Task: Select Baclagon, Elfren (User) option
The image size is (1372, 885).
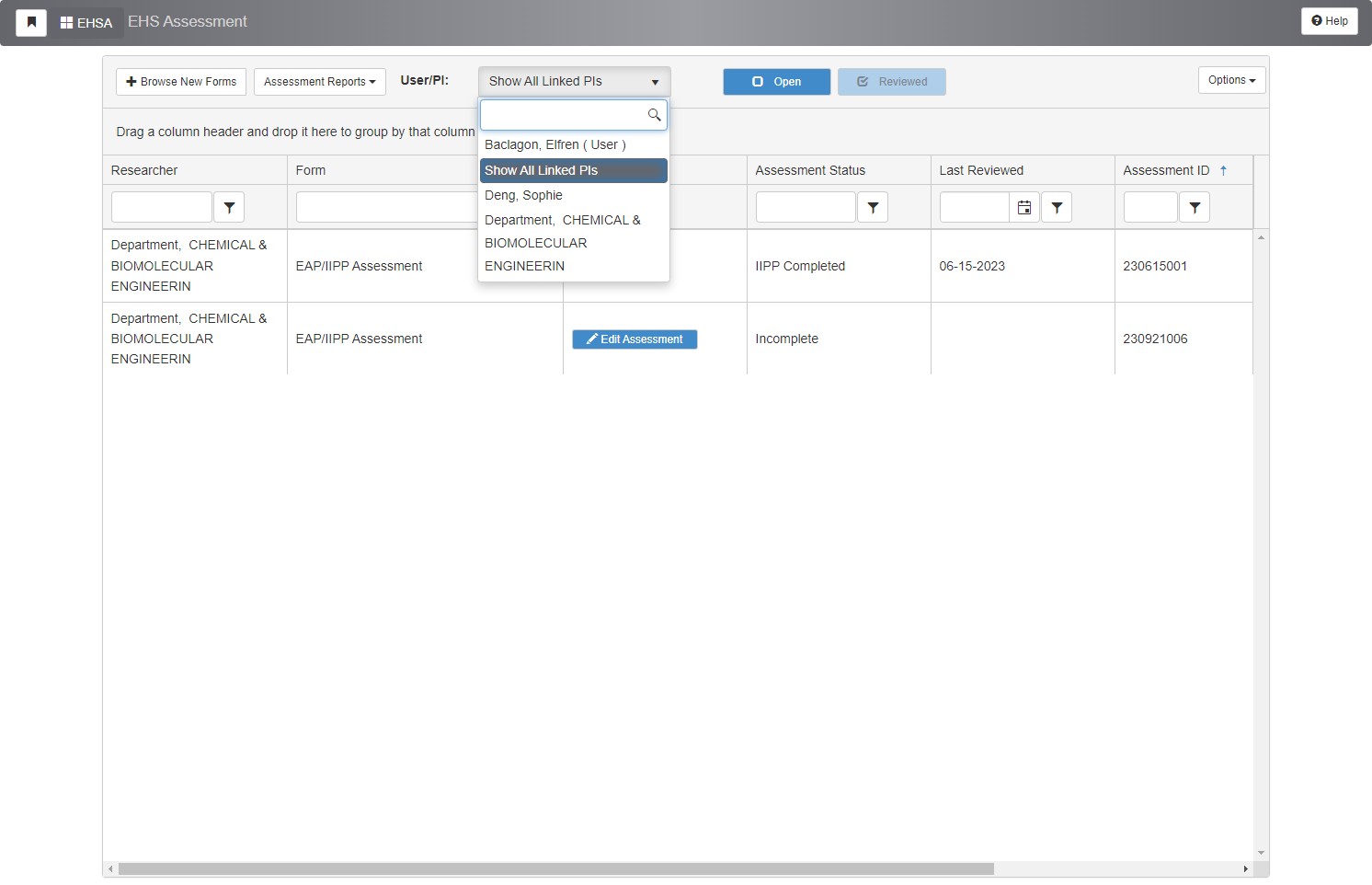Action: pyautogui.click(x=574, y=144)
